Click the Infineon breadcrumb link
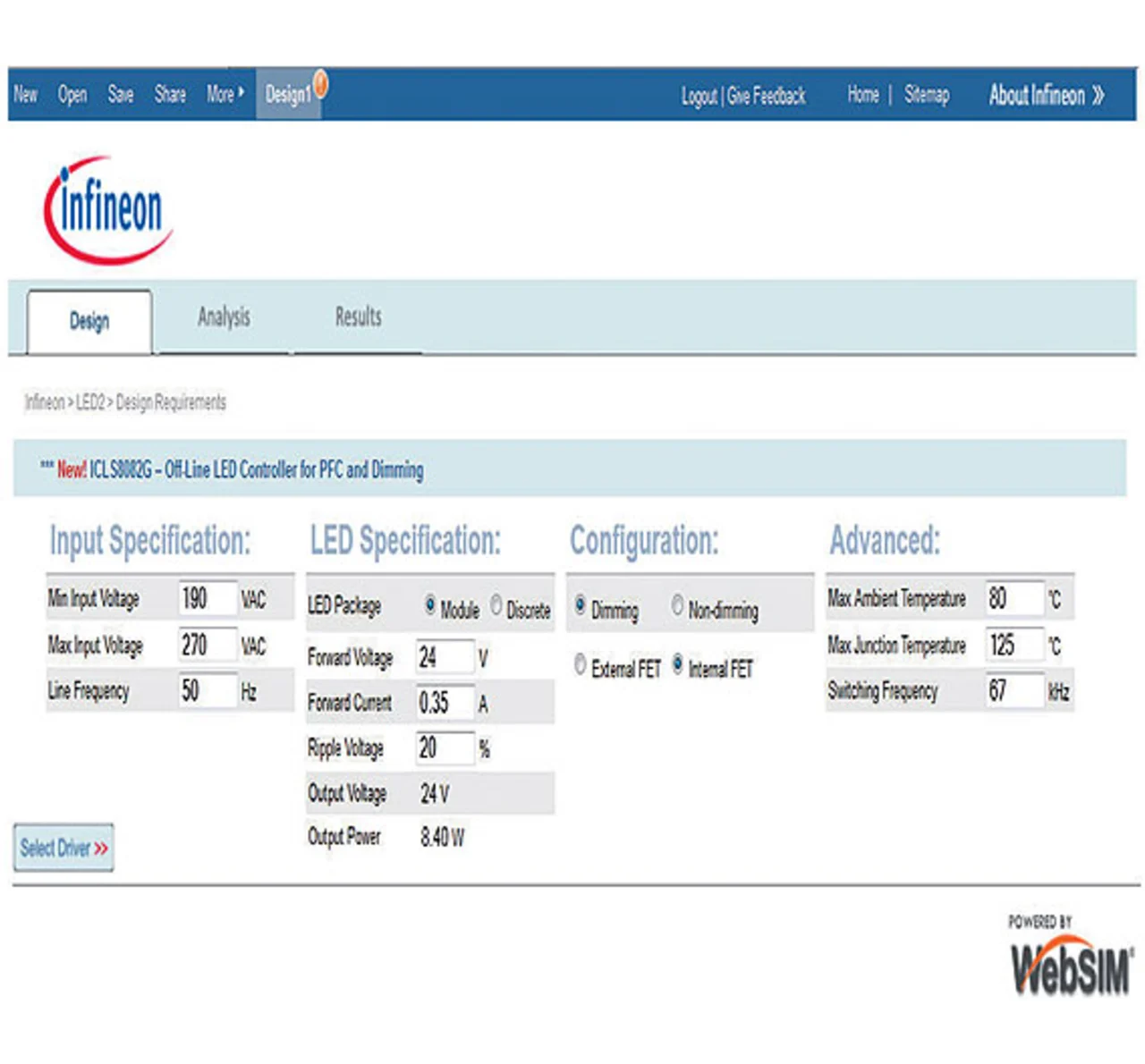Viewport: 1145px width, 1064px height. click(x=45, y=402)
